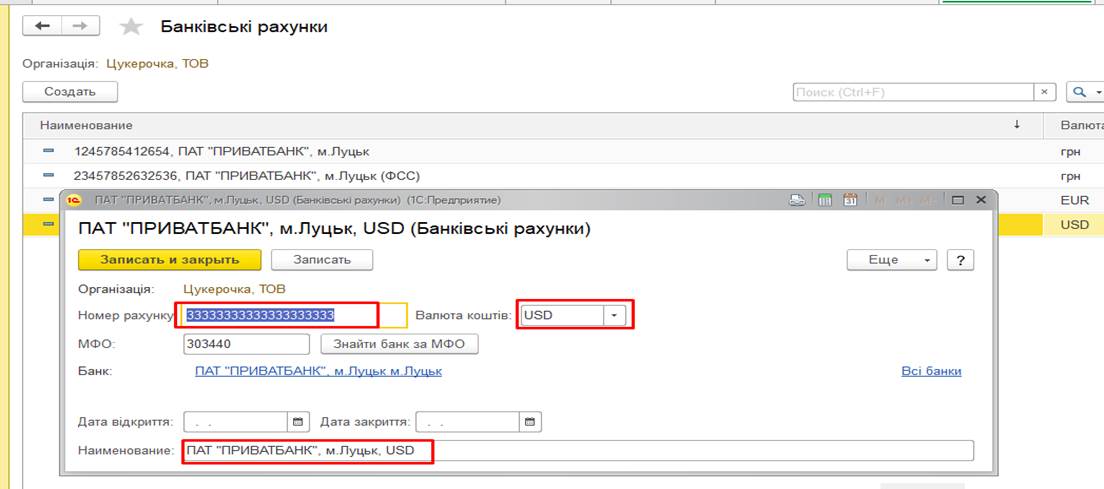Click the Знайти банк за МФО button
Viewport: 1104px width, 489px height.
[x=399, y=344]
